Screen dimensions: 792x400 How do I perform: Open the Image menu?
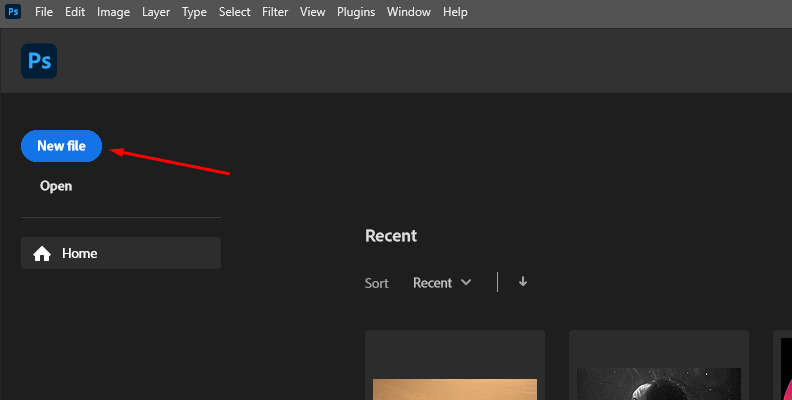click(113, 12)
